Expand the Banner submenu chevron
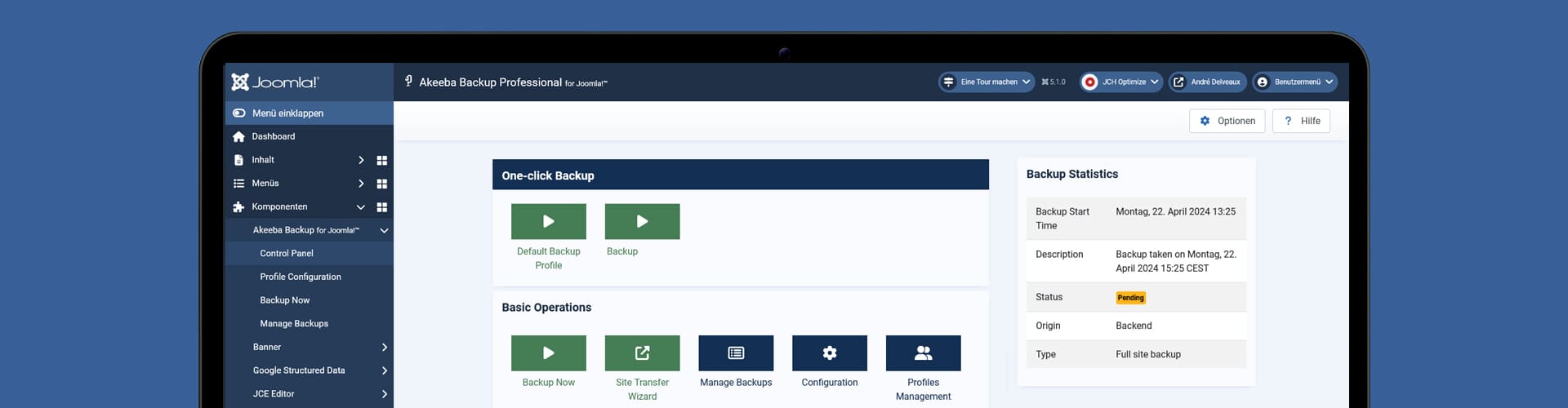Screen dimensions: 1568x408 (384, 347)
